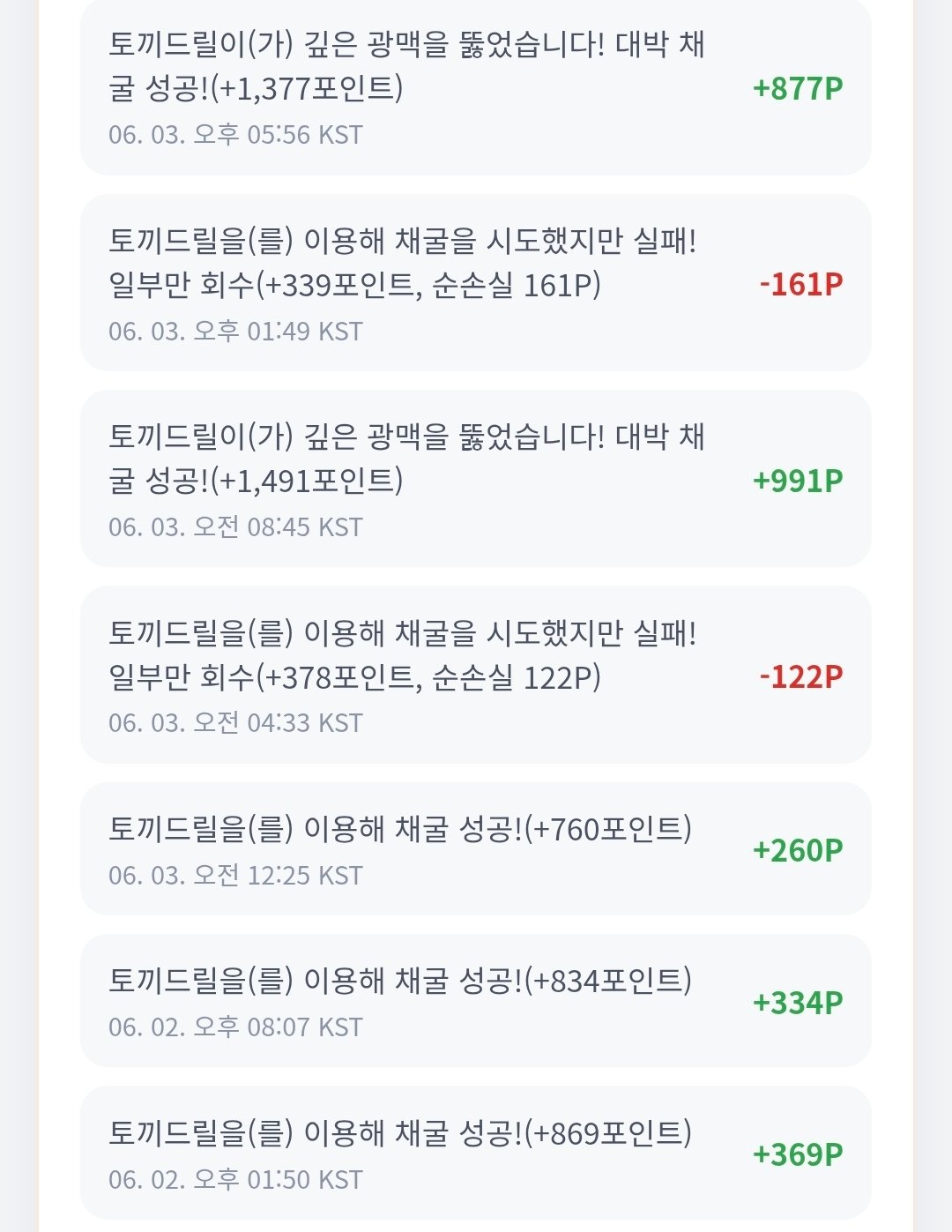The width and height of the screenshot is (952, 1232).
Task: Open the 채굴 성공 entry with +834포인트
Action: [476, 1001]
